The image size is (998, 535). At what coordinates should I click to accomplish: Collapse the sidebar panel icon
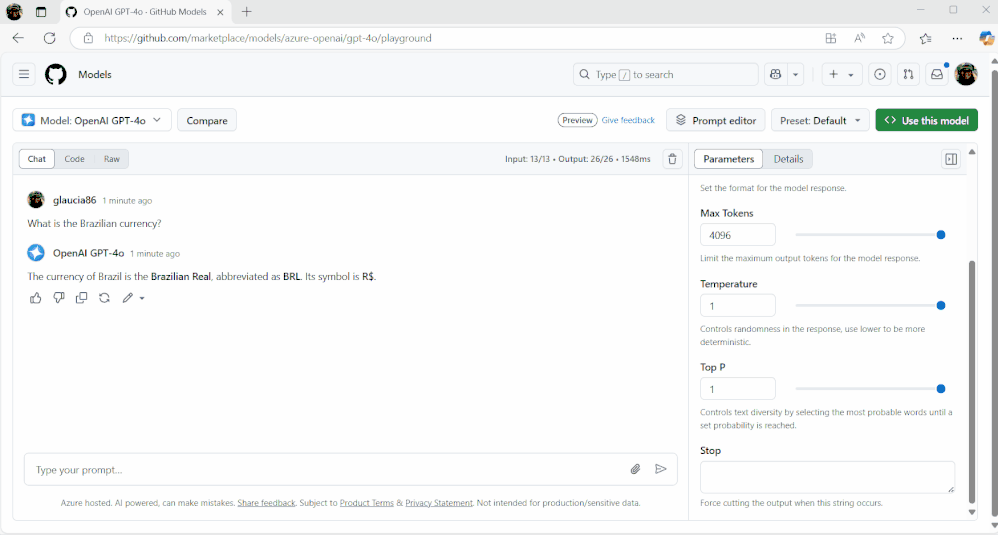951,159
